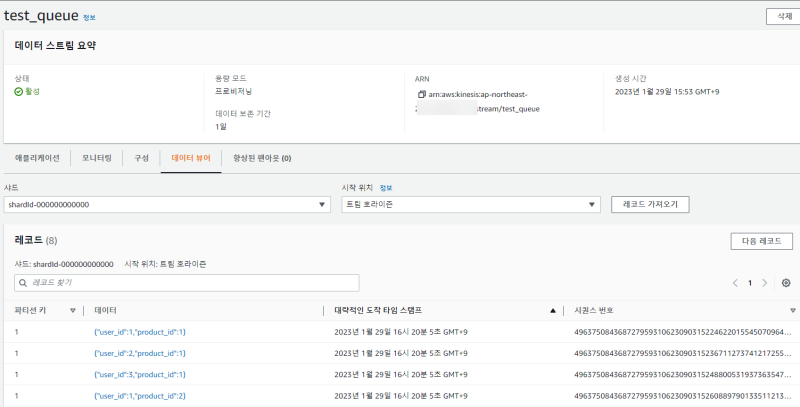The width and height of the screenshot is (800, 407).
Task: Go to the next page of records
Action: tap(765, 283)
